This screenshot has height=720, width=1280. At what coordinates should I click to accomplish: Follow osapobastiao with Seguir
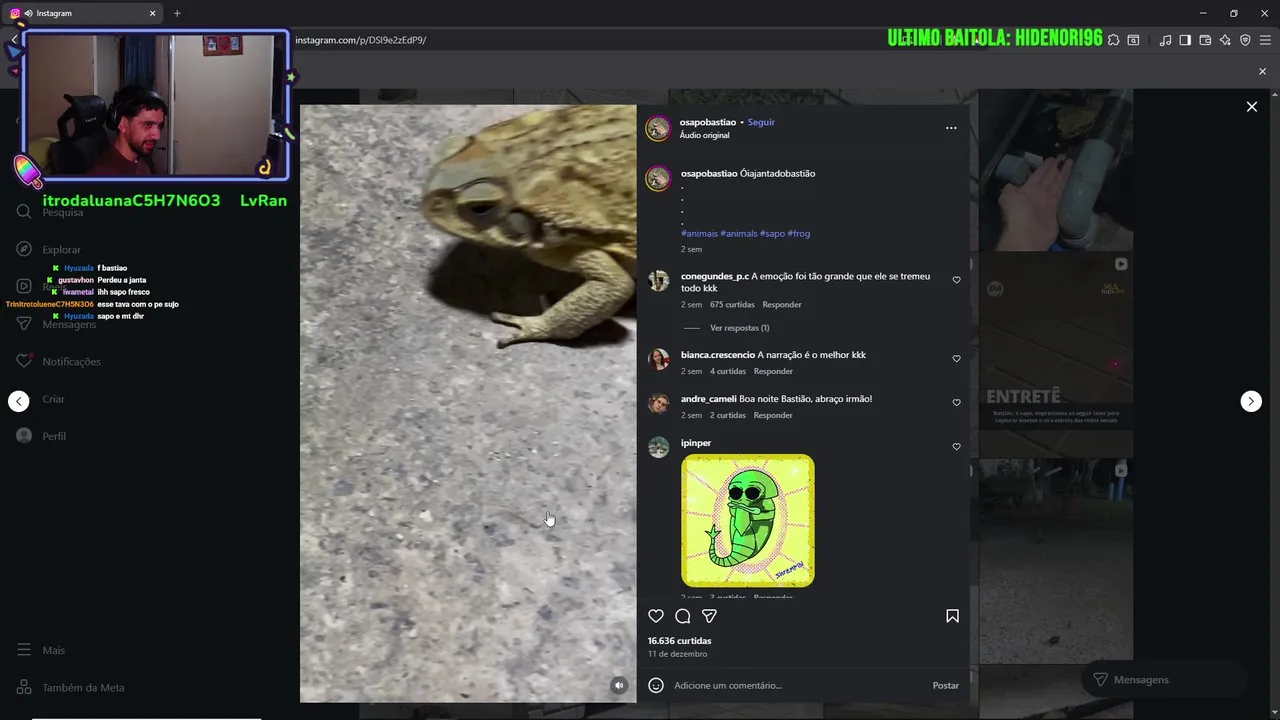point(761,122)
